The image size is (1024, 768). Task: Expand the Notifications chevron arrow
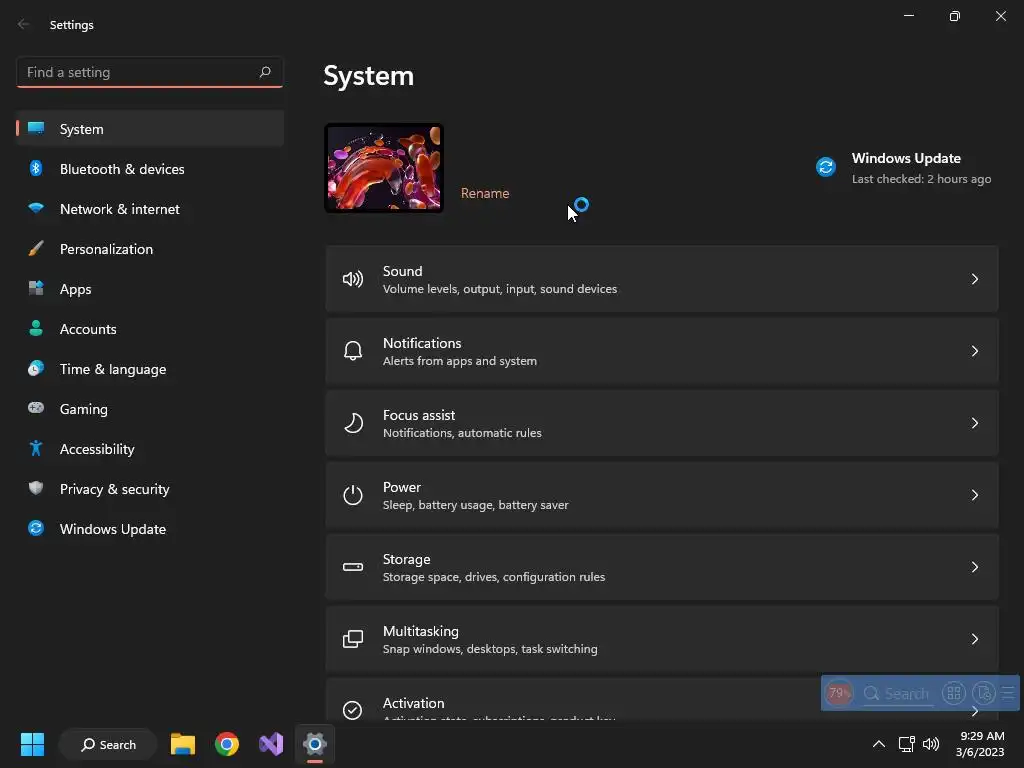coord(974,351)
